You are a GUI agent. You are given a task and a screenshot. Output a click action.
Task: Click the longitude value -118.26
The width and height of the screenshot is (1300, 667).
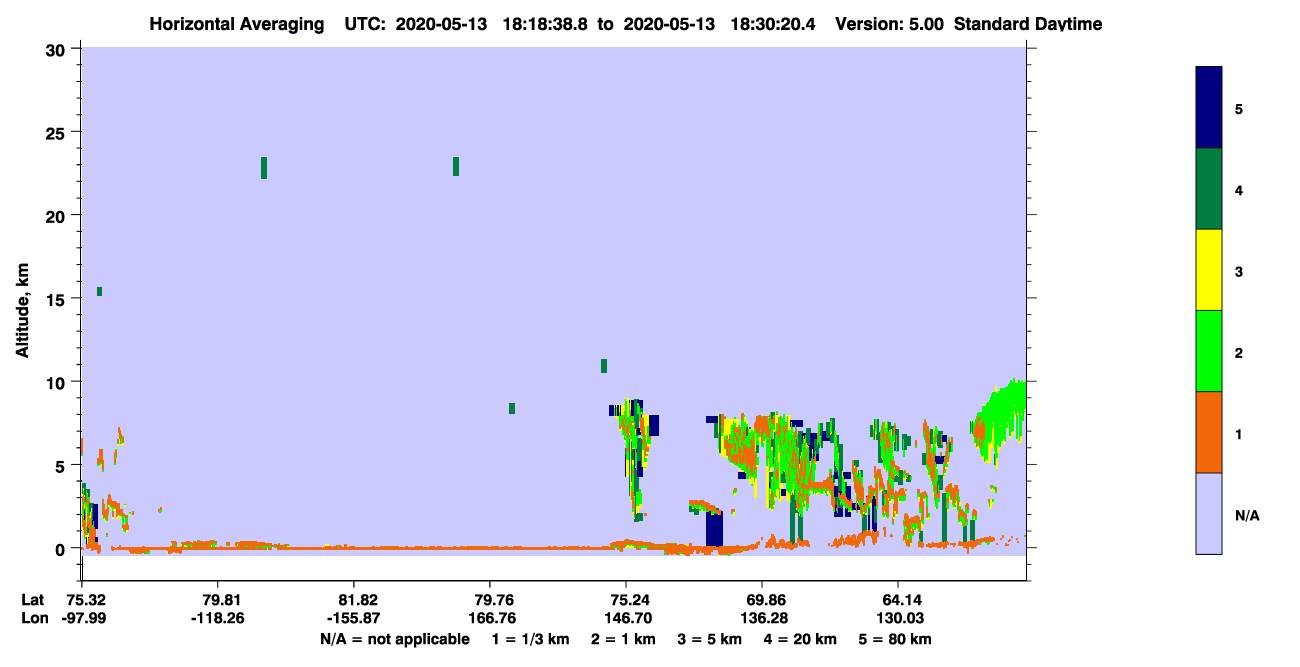(218, 618)
